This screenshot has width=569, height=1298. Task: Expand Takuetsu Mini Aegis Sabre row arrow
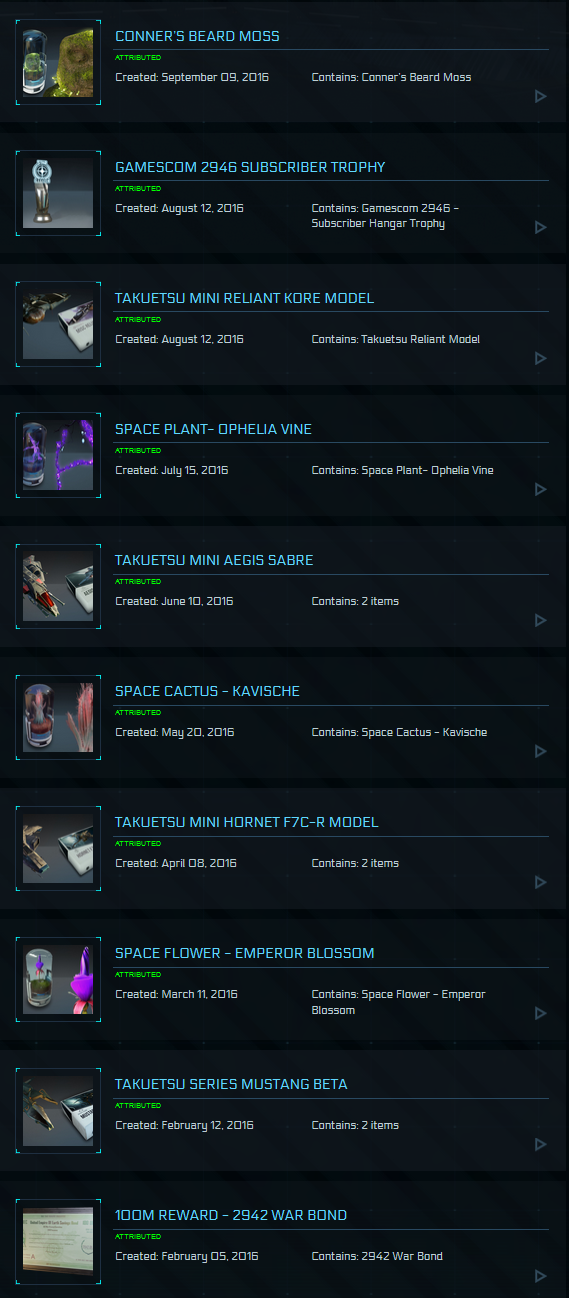coord(541,621)
